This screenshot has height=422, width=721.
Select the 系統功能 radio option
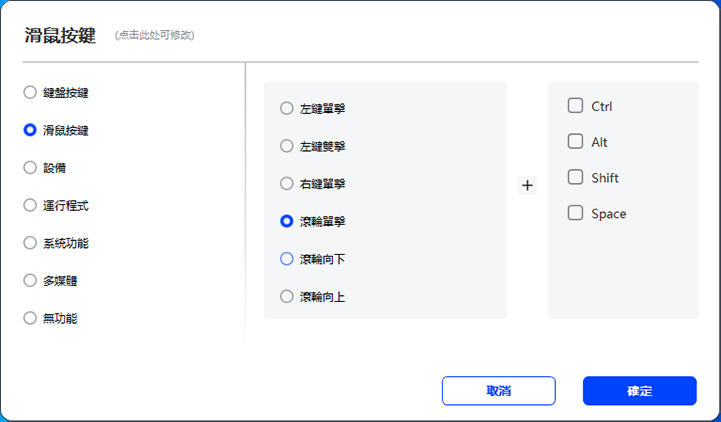(30, 243)
